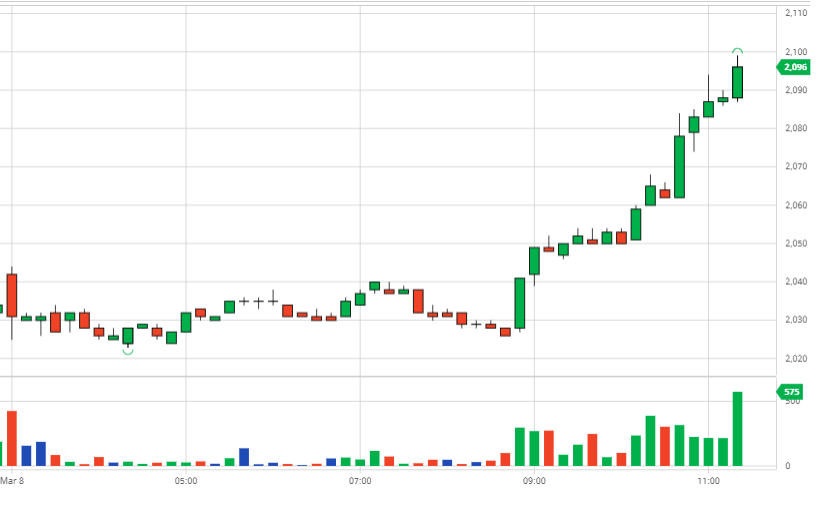The image size is (831, 518).
Task: Click the green 2,096 current price tag
Action: click(793, 67)
